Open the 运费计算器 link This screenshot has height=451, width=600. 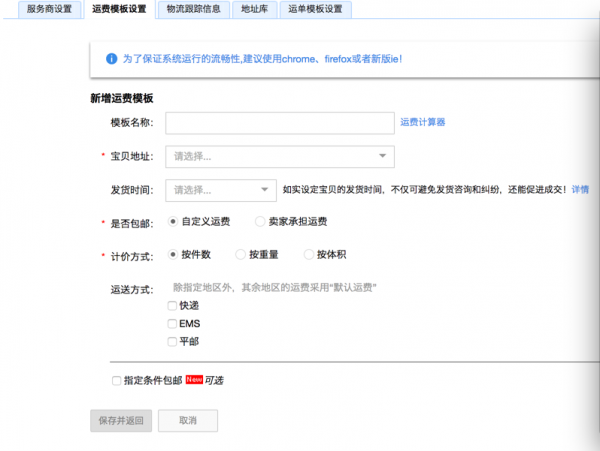[x=422, y=122]
